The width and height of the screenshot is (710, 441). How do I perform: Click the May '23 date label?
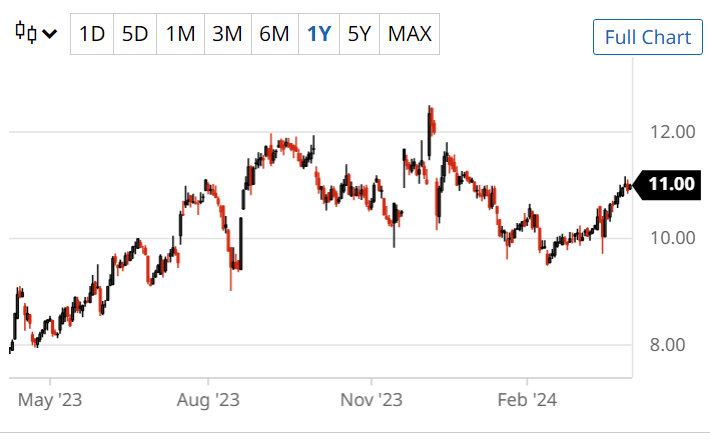click(x=51, y=400)
